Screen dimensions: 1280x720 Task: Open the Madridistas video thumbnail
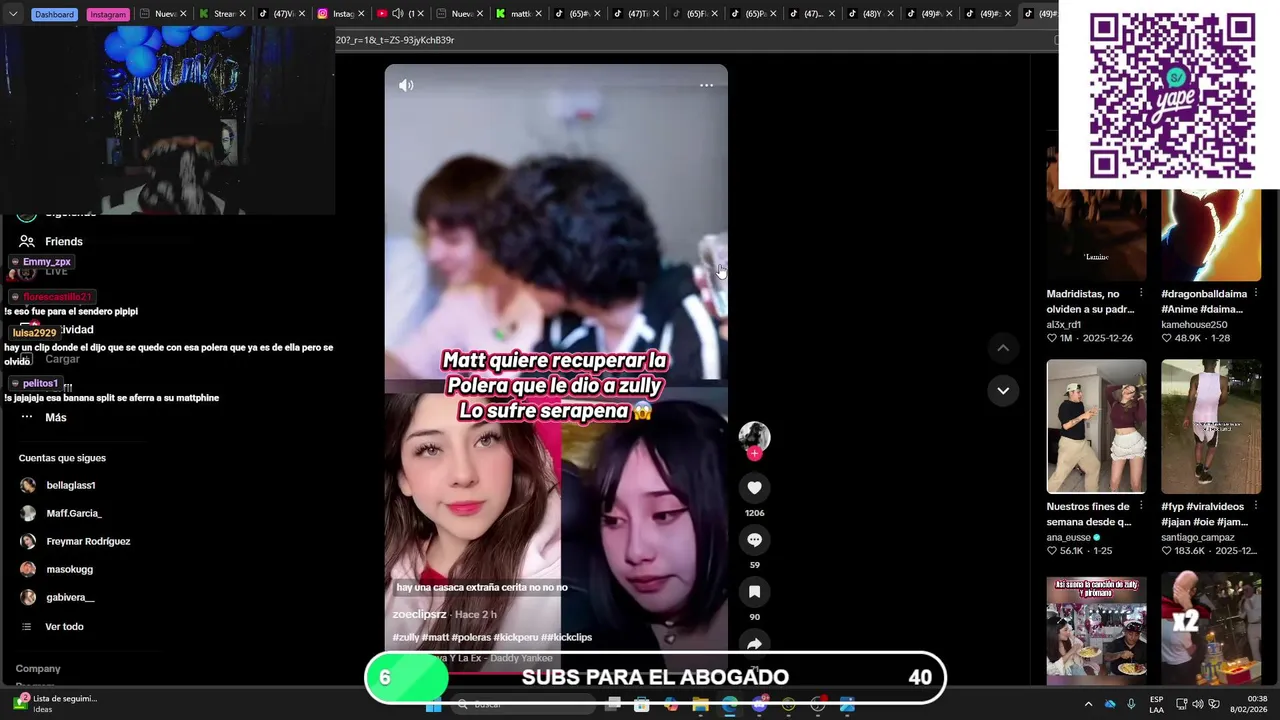click(1096, 215)
